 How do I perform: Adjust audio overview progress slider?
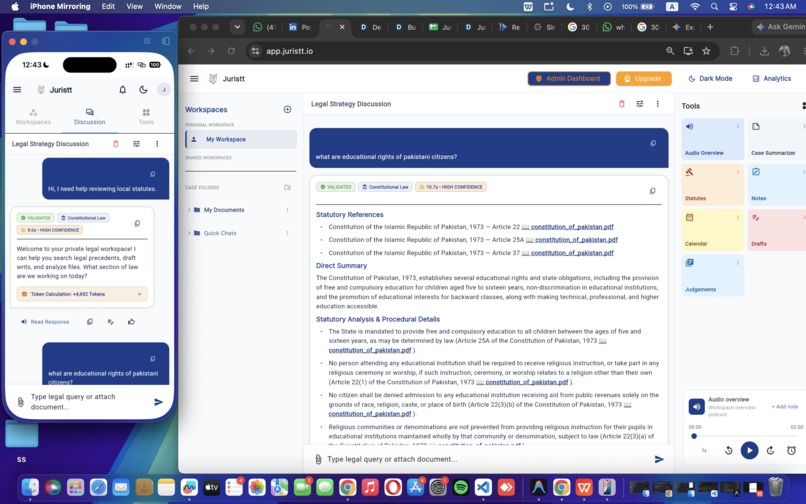(x=745, y=436)
